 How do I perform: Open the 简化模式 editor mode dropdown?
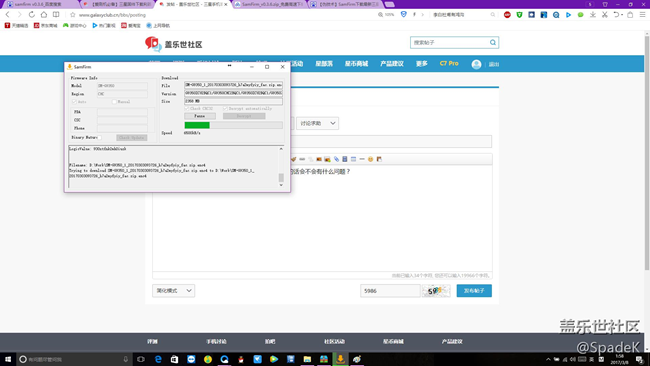(x=173, y=291)
